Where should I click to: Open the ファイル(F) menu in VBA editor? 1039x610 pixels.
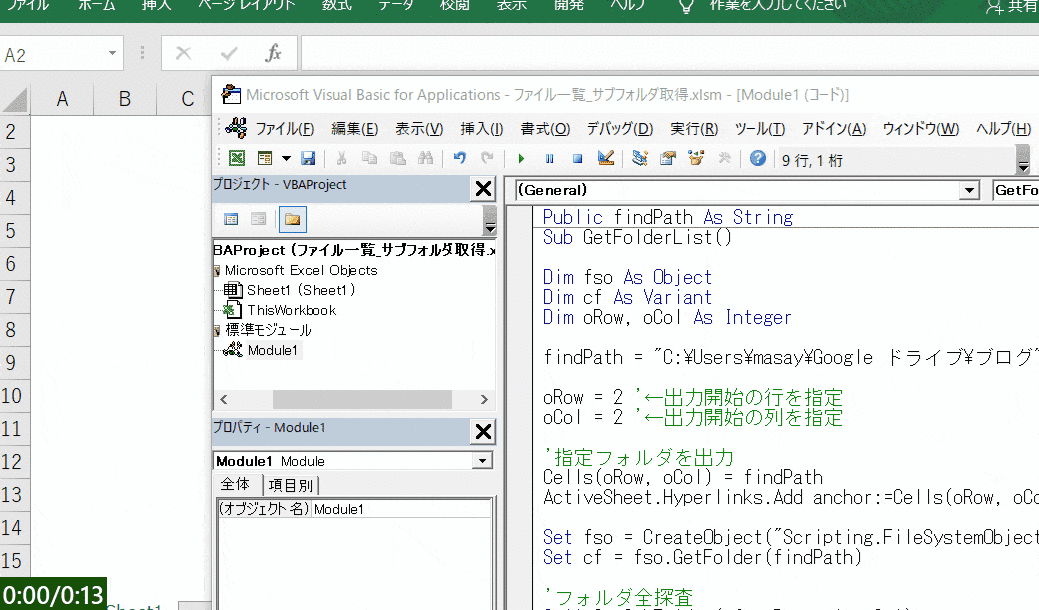tap(285, 128)
